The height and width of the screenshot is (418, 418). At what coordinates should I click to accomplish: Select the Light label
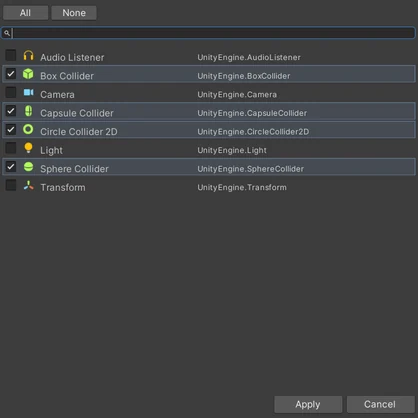[x=51, y=150]
